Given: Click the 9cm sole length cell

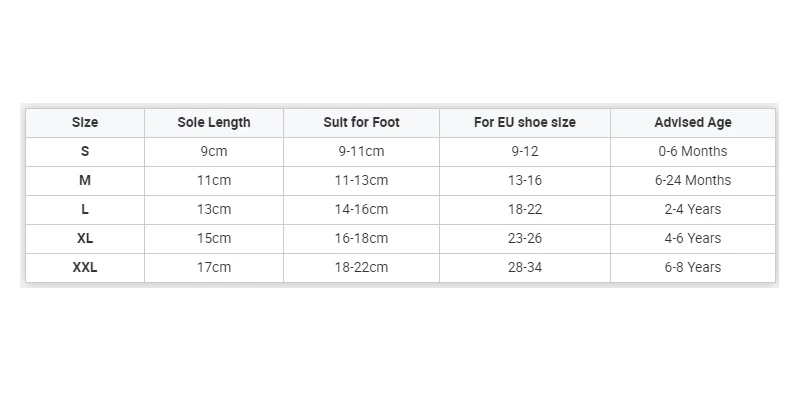Looking at the screenshot, I should pyautogui.click(x=214, y=152).
